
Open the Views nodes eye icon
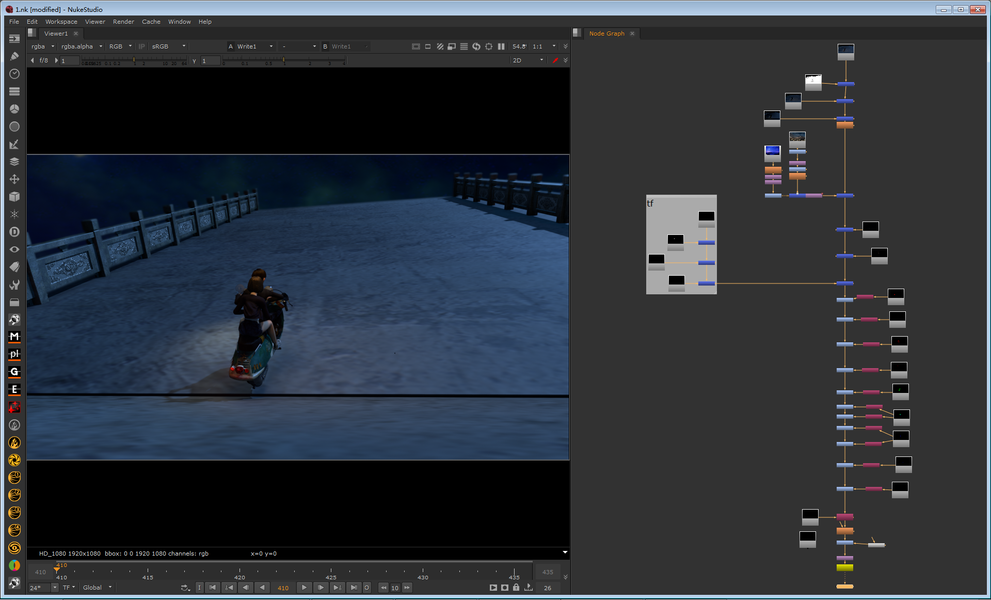point(14,249)
